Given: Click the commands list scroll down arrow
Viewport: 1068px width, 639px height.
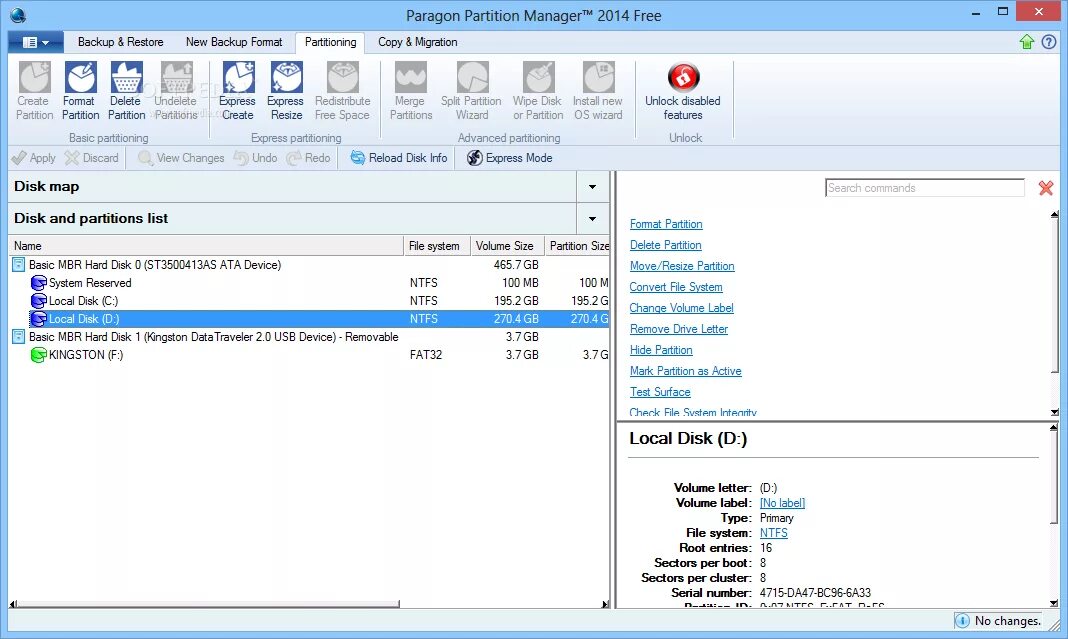Looking at the screenshot, I should (x=1054, y=412).
